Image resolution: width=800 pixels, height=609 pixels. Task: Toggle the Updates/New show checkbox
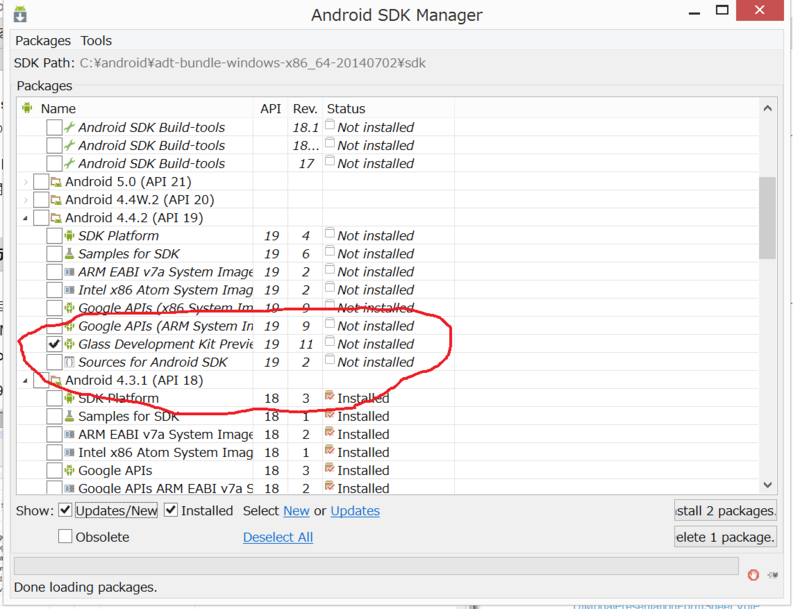(x=65, y=510)
